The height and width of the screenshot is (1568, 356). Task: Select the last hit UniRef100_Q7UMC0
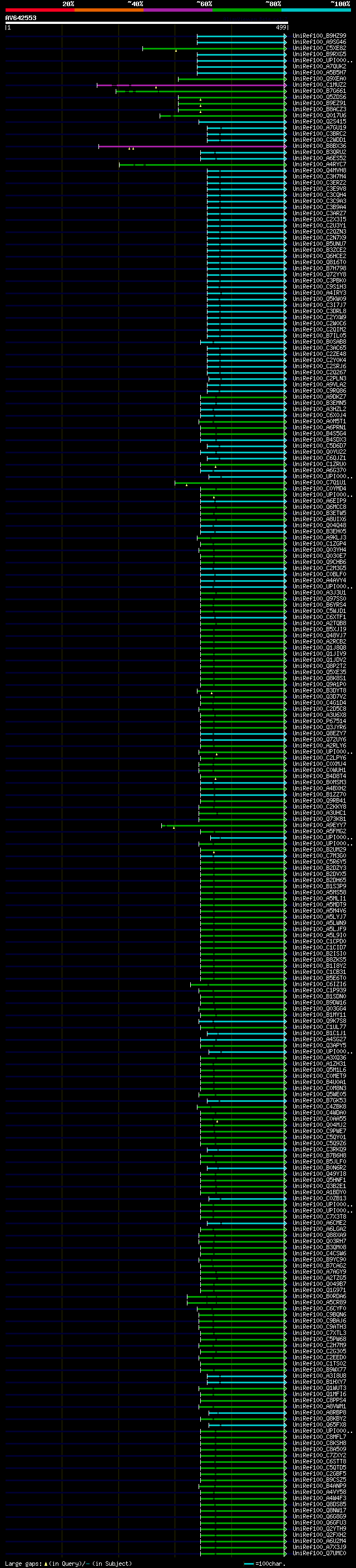(x=319, y=1553)
